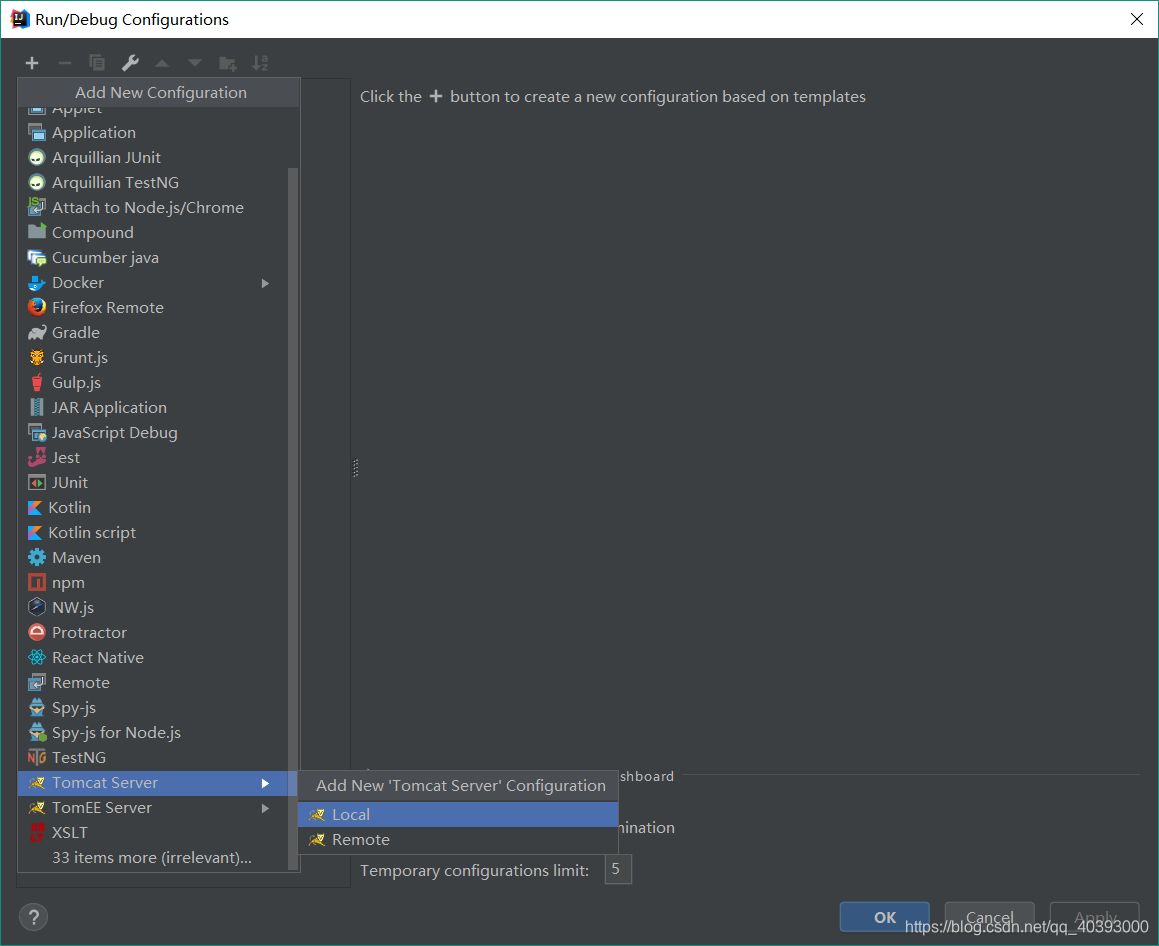
Task: Click the Cancel button
Action: point(989,917)
